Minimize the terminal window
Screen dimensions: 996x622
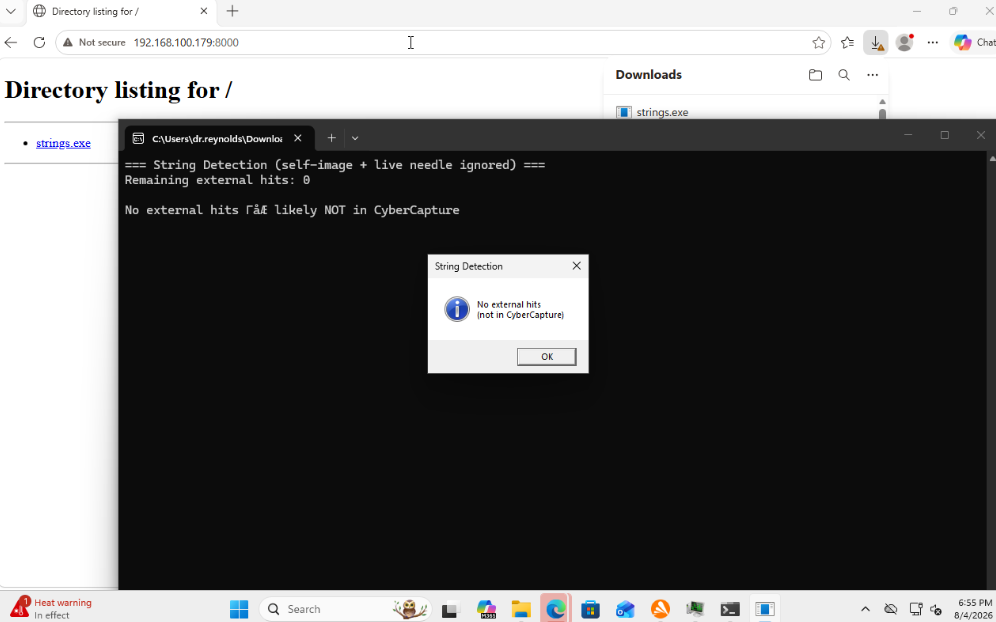click(x=908, y=135)
